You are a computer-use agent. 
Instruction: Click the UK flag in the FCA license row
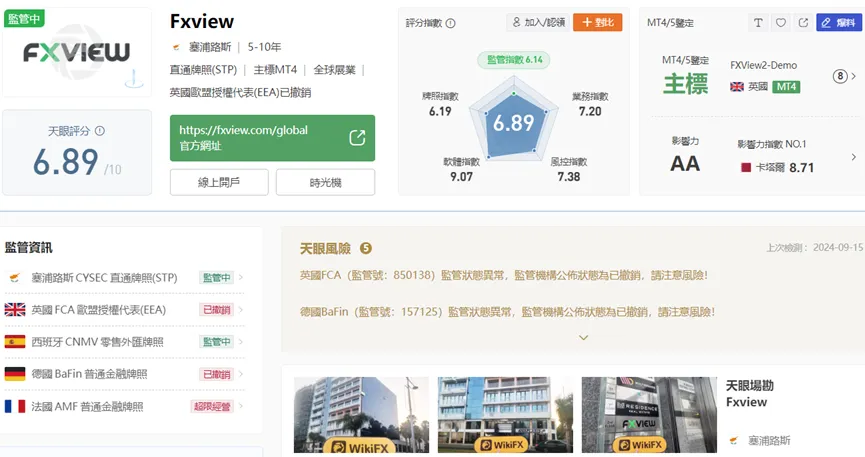pyautogui.click(x=15, y=310)
